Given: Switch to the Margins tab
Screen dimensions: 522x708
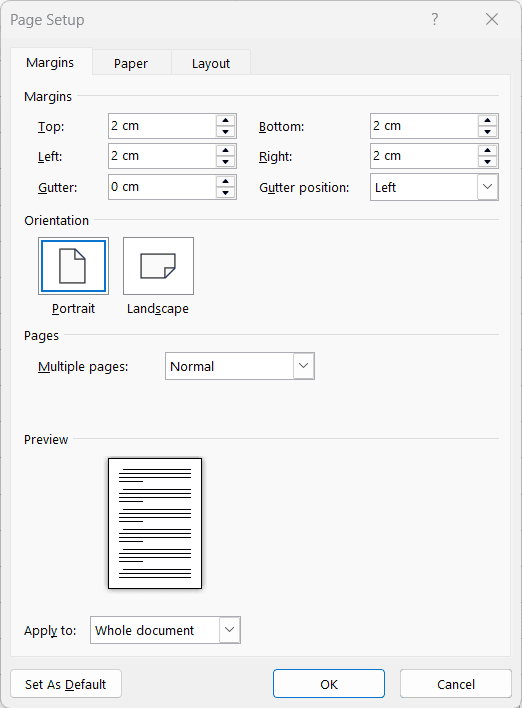Looking at the screenshot, I should [x=50, y=62].
